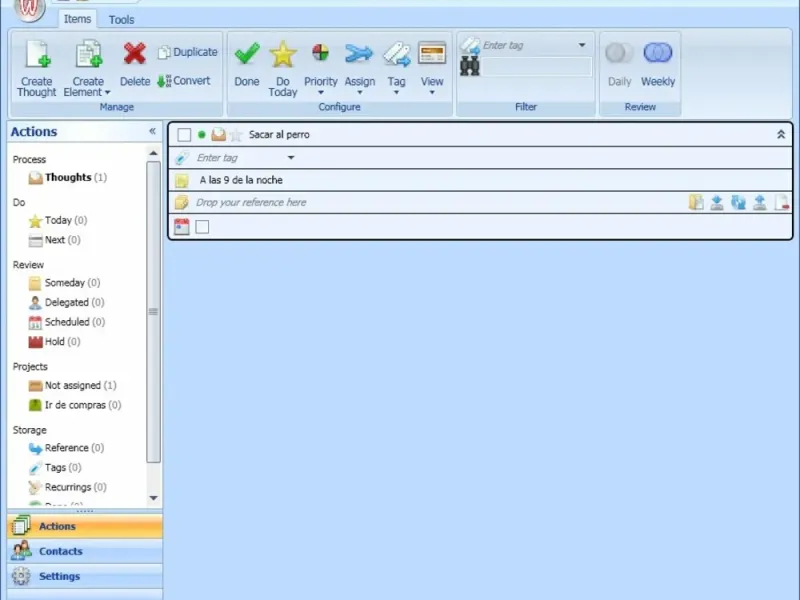Viewport: 800px width, 600px height.
Task: Collapse the Sacar al perro item details
Action: pos(781,134)
